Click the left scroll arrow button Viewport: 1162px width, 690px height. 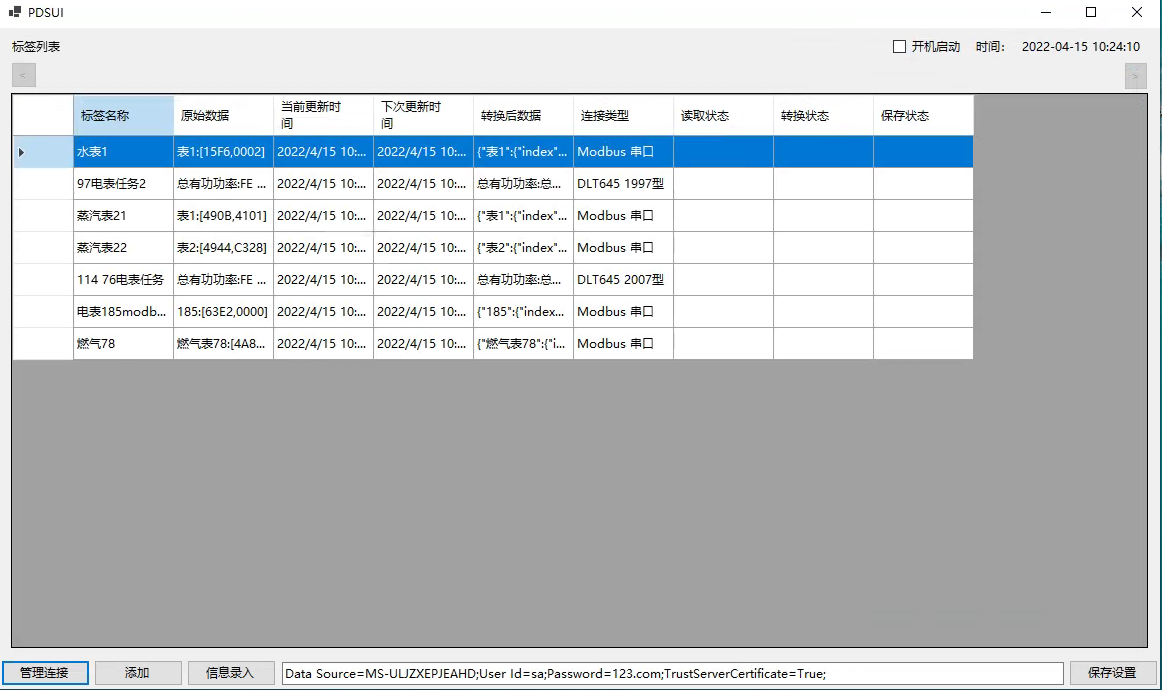pyautogui.click(x=24, y=75)
